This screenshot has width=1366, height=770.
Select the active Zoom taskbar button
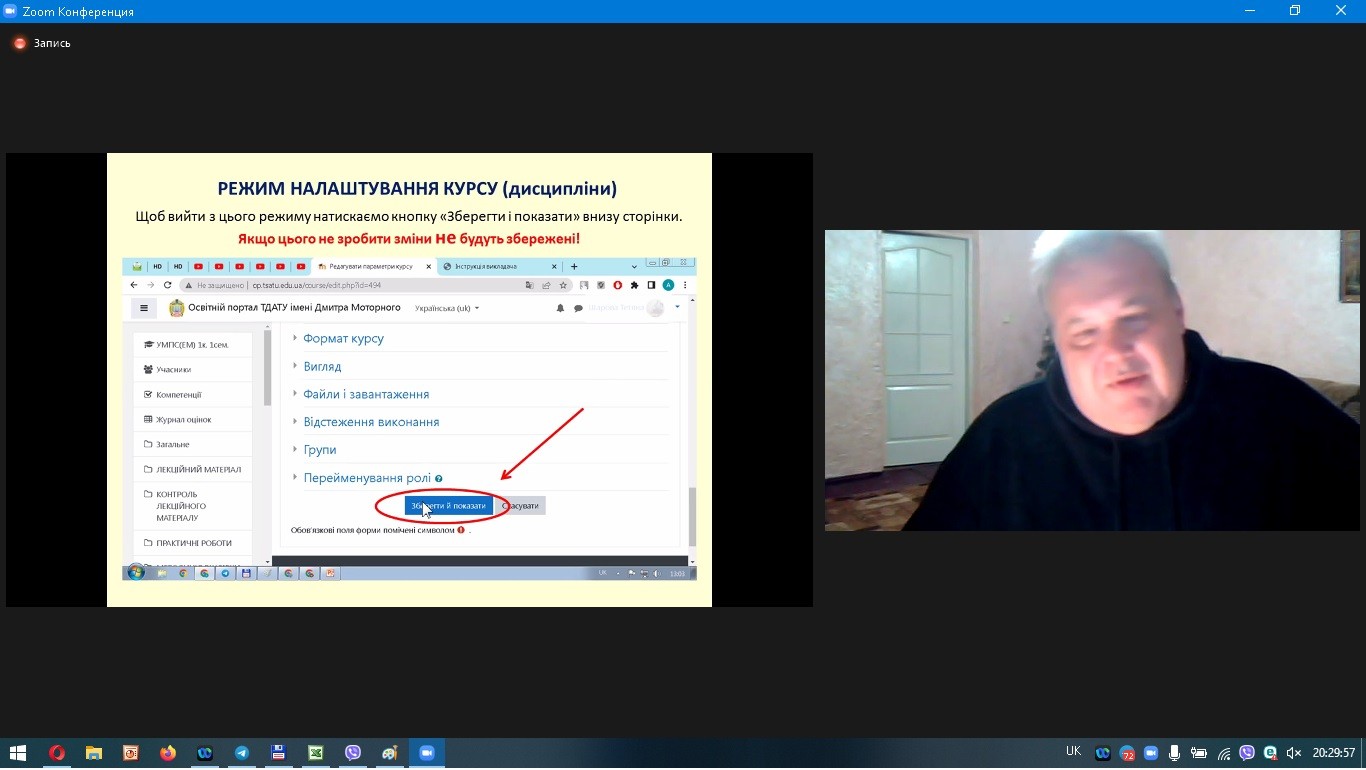tap(427, 753)
